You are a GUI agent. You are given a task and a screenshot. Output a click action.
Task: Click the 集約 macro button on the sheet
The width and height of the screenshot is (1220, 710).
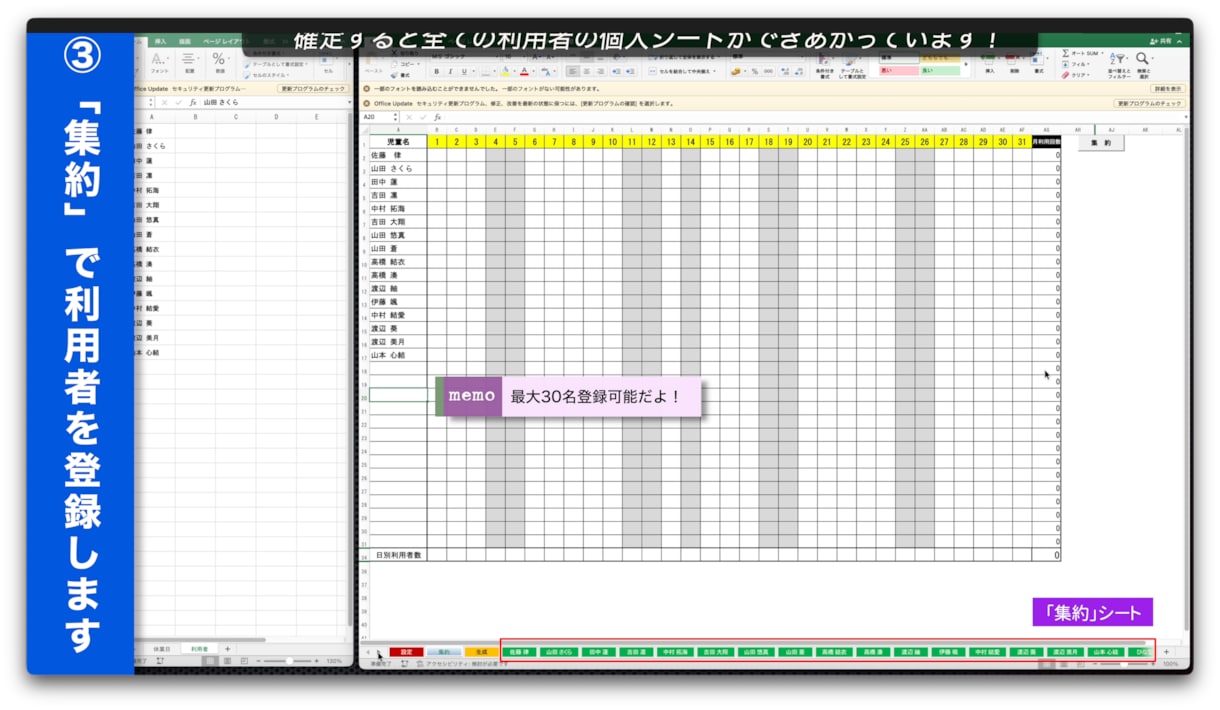coord(1100,143)
